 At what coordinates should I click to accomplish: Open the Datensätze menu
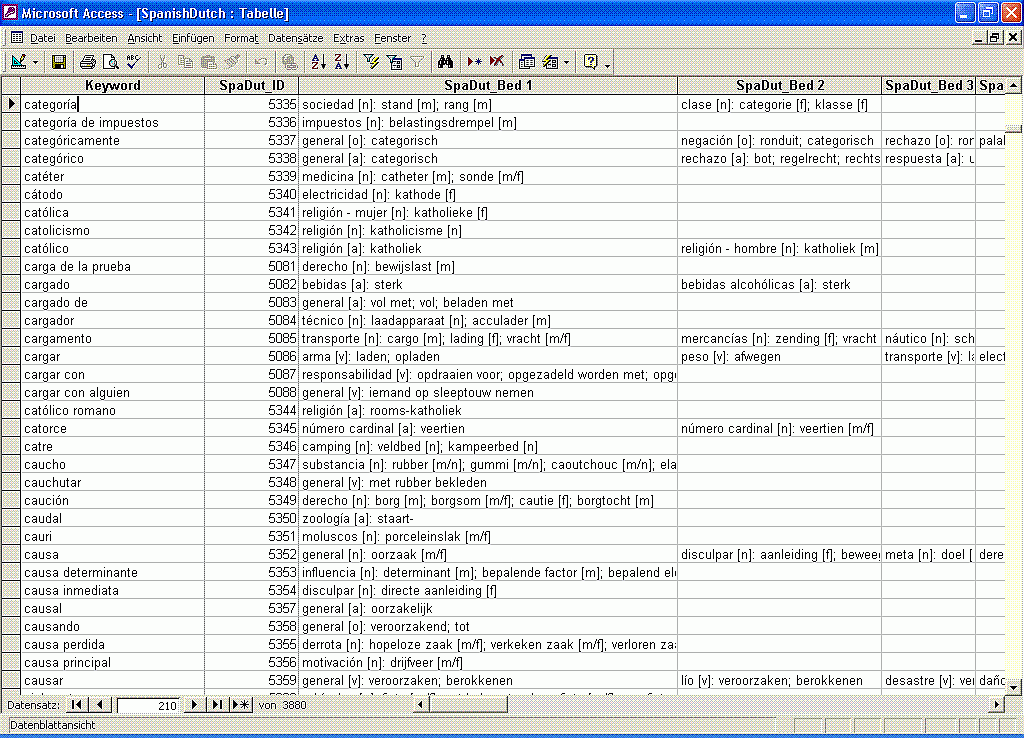295,39
